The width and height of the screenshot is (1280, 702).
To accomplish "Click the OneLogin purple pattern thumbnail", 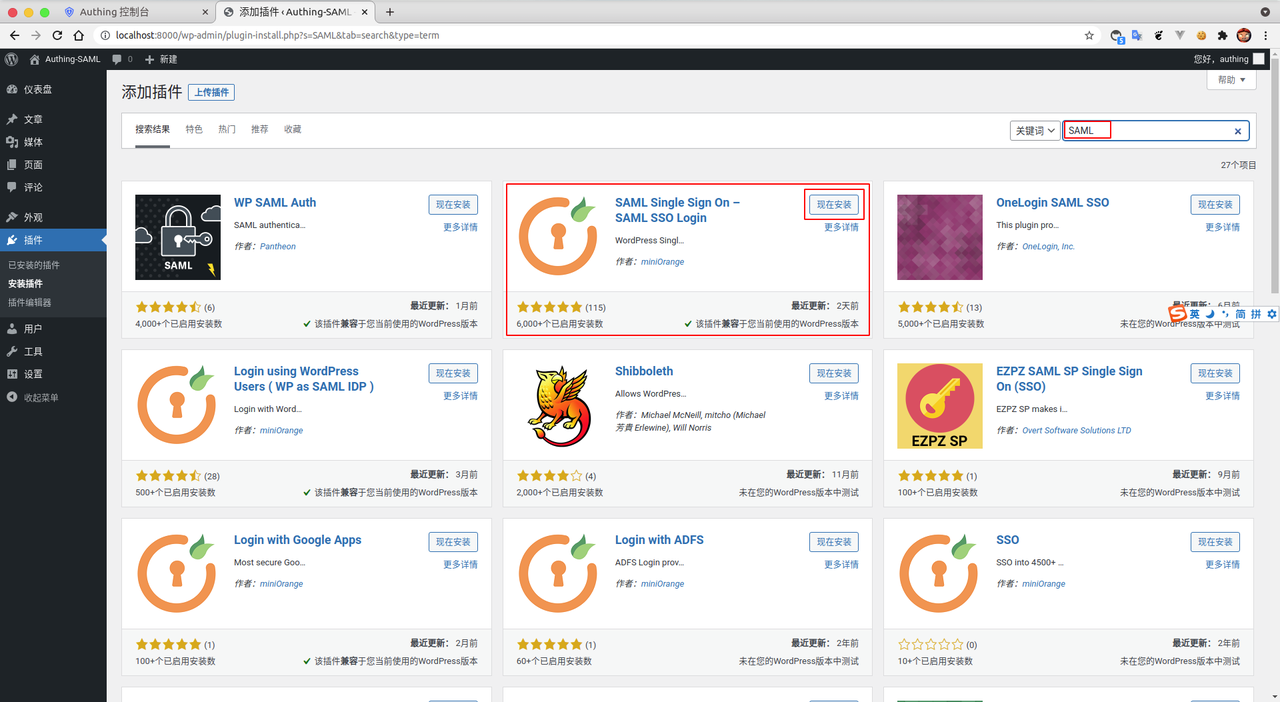I will point(940,237).
